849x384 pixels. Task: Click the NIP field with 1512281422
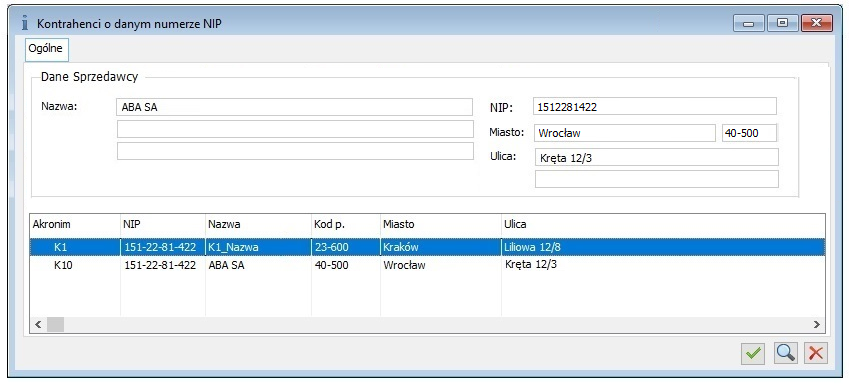pyautogui.click(x=655, y=107)
